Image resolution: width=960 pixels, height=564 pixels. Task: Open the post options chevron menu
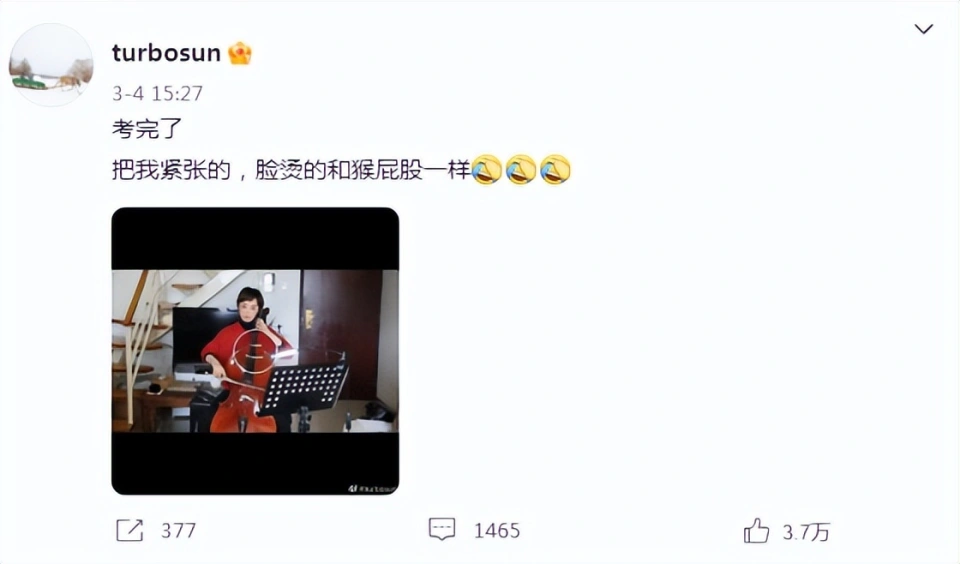(923, 29)
